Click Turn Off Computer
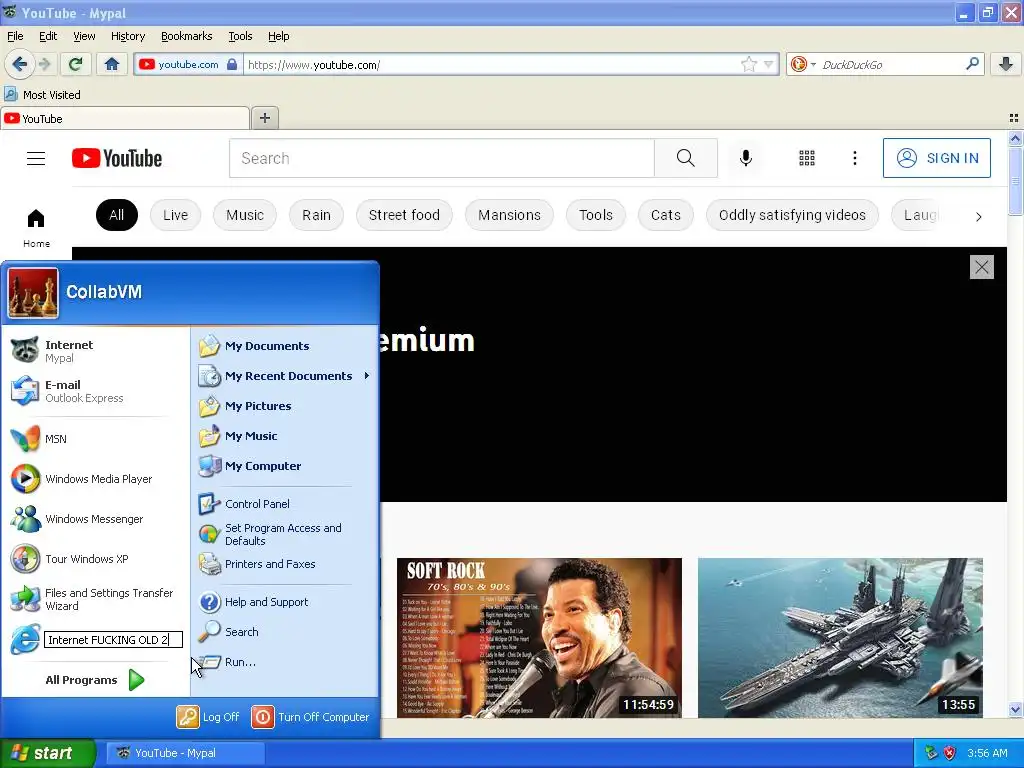This screenshot has height=768, width=1024. click(x=310, y=716)
